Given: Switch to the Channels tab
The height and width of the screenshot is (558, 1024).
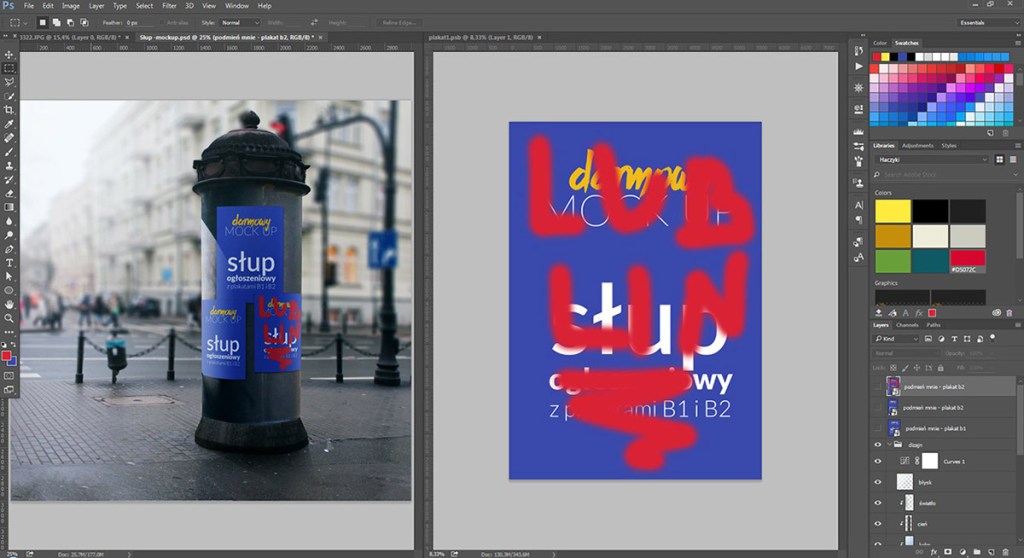Looking at the screenshot, I should pos(907,325).
